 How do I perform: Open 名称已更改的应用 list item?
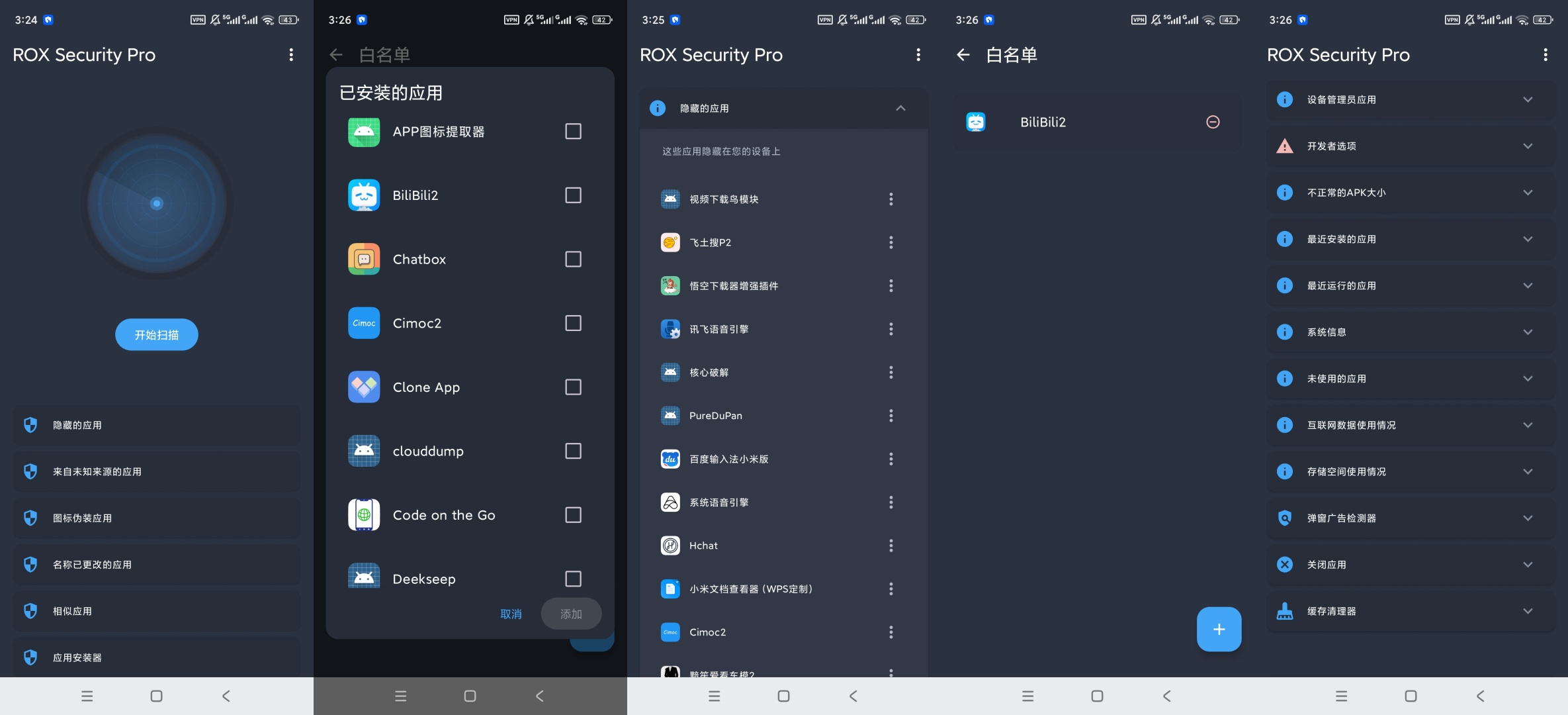(157, 565)
